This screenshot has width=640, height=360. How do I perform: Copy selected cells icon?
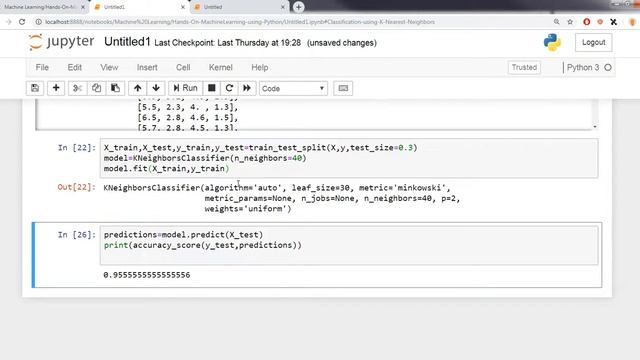(x=96, y=88)
